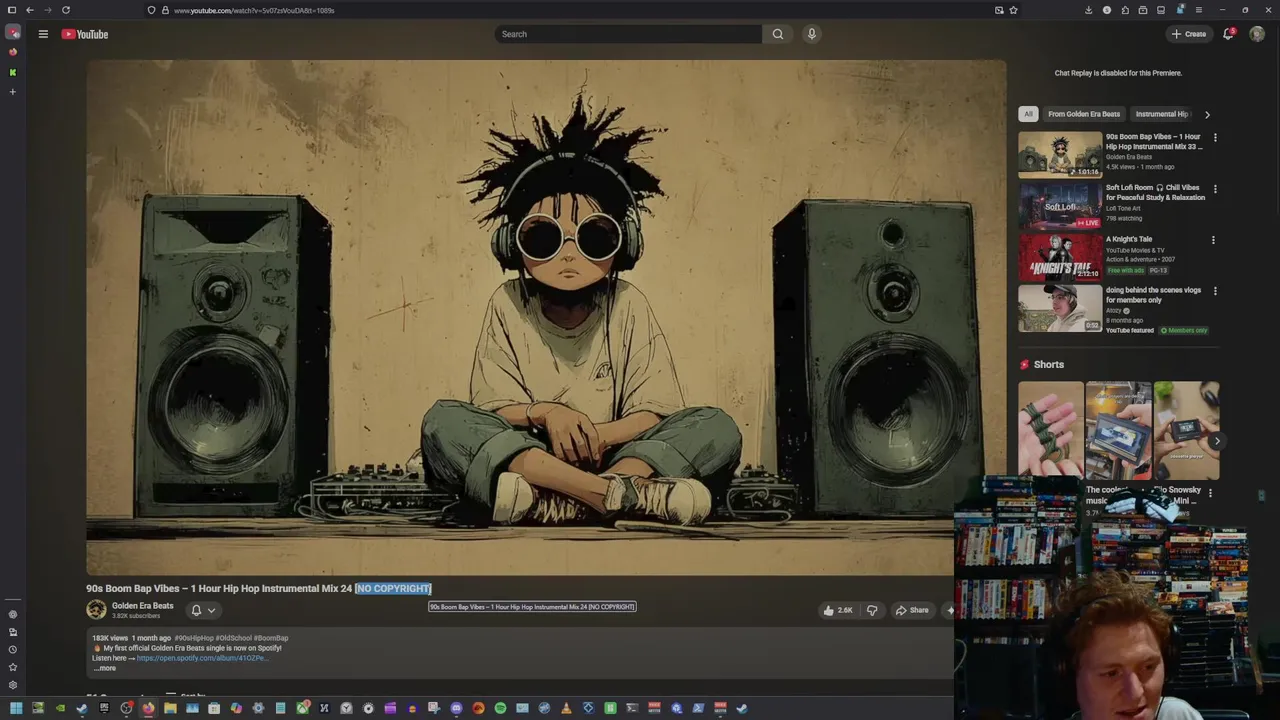Click the sidebar history clock icon
This screenshot has height=720, width=1280.
click(x=13, y=649)
